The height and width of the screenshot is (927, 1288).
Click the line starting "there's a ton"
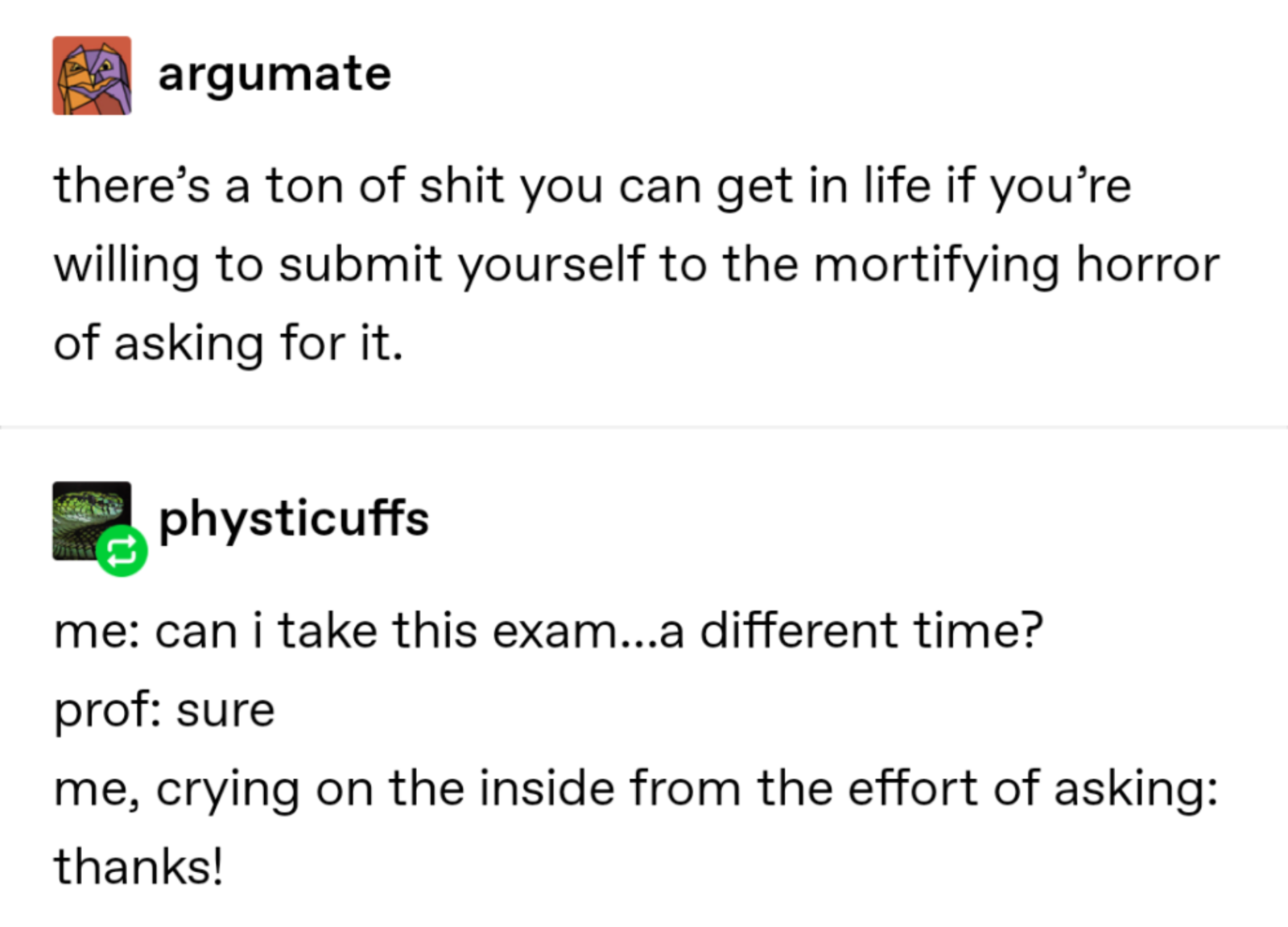tap(592, 187)
